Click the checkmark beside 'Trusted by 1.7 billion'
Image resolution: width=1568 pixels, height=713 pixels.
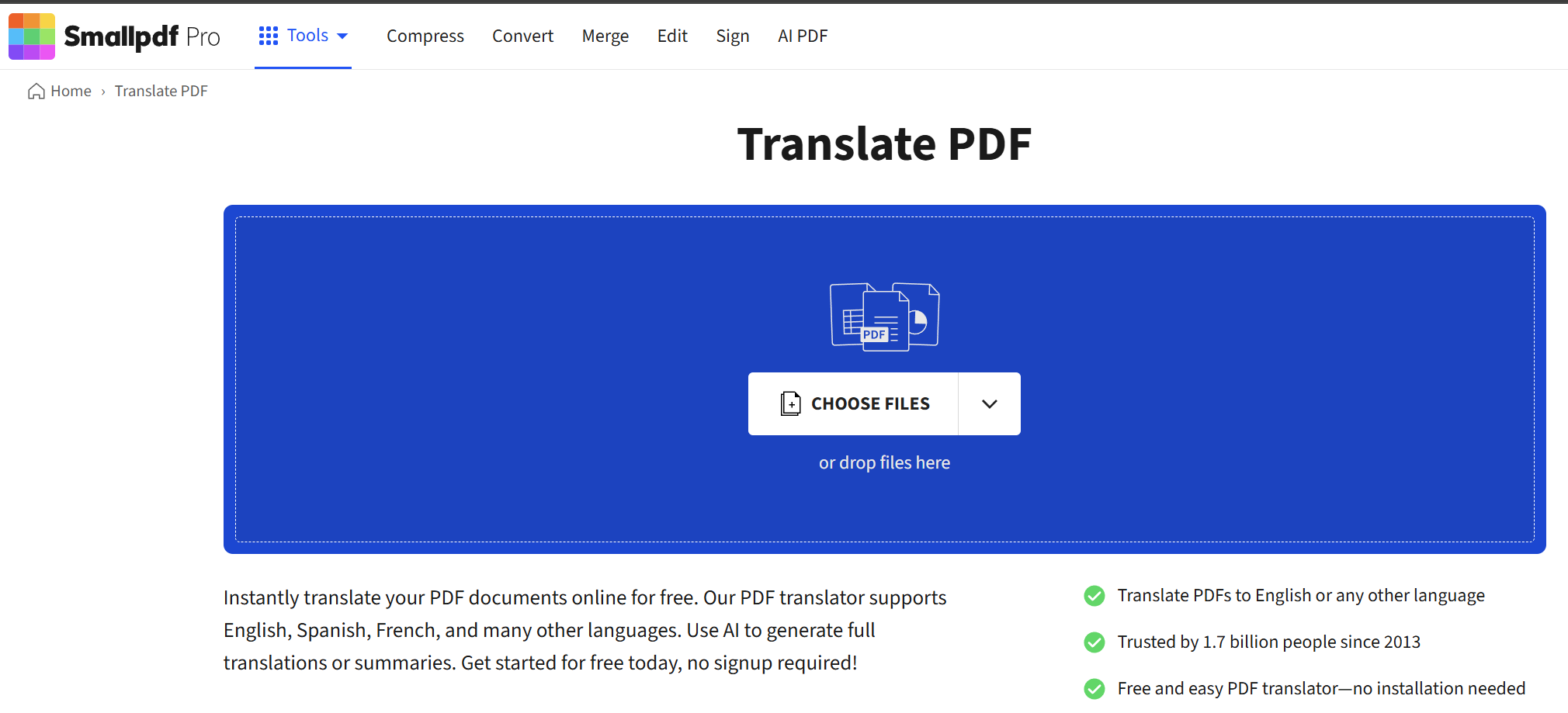click(x=1094, y=642)
